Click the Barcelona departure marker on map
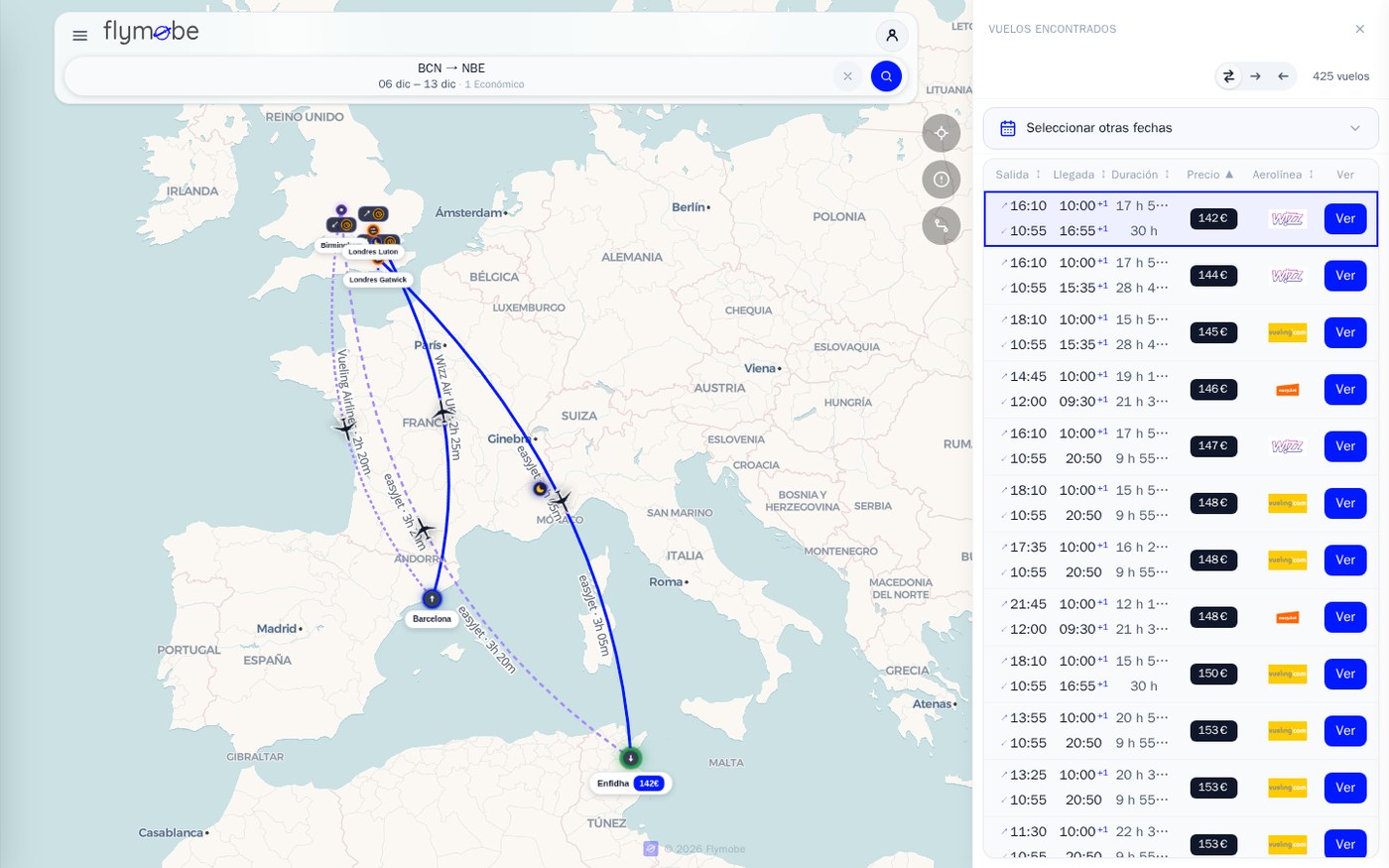1389x868 pixels. coord(432,599)
